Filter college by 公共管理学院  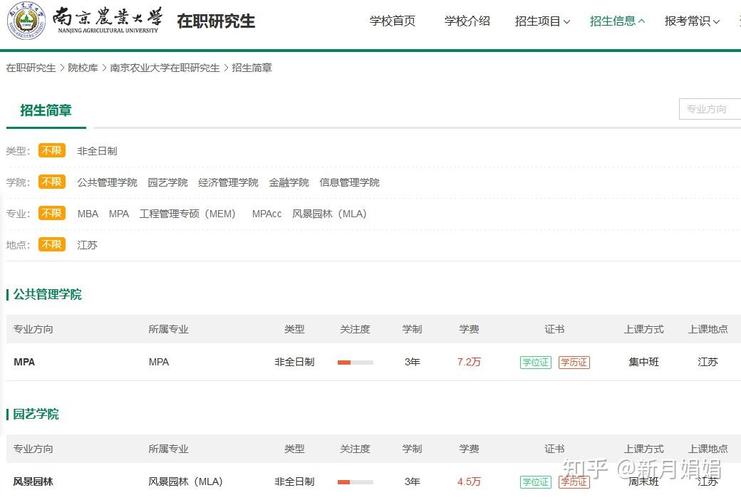[107, 182]
